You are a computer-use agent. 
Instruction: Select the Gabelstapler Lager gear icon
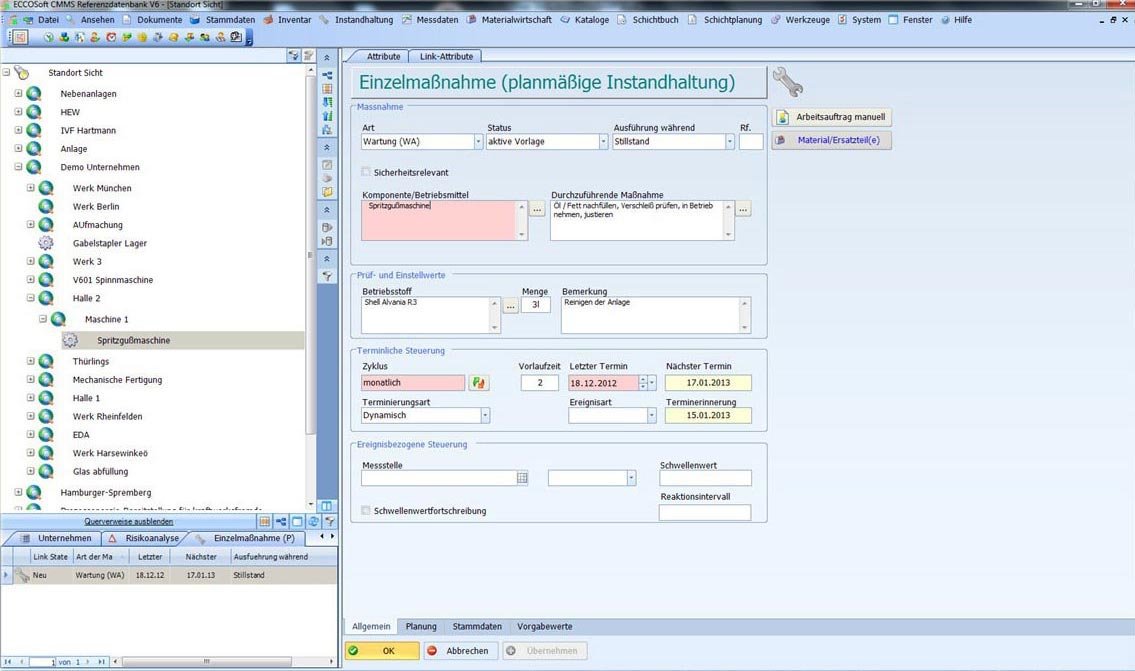[46, 243]
